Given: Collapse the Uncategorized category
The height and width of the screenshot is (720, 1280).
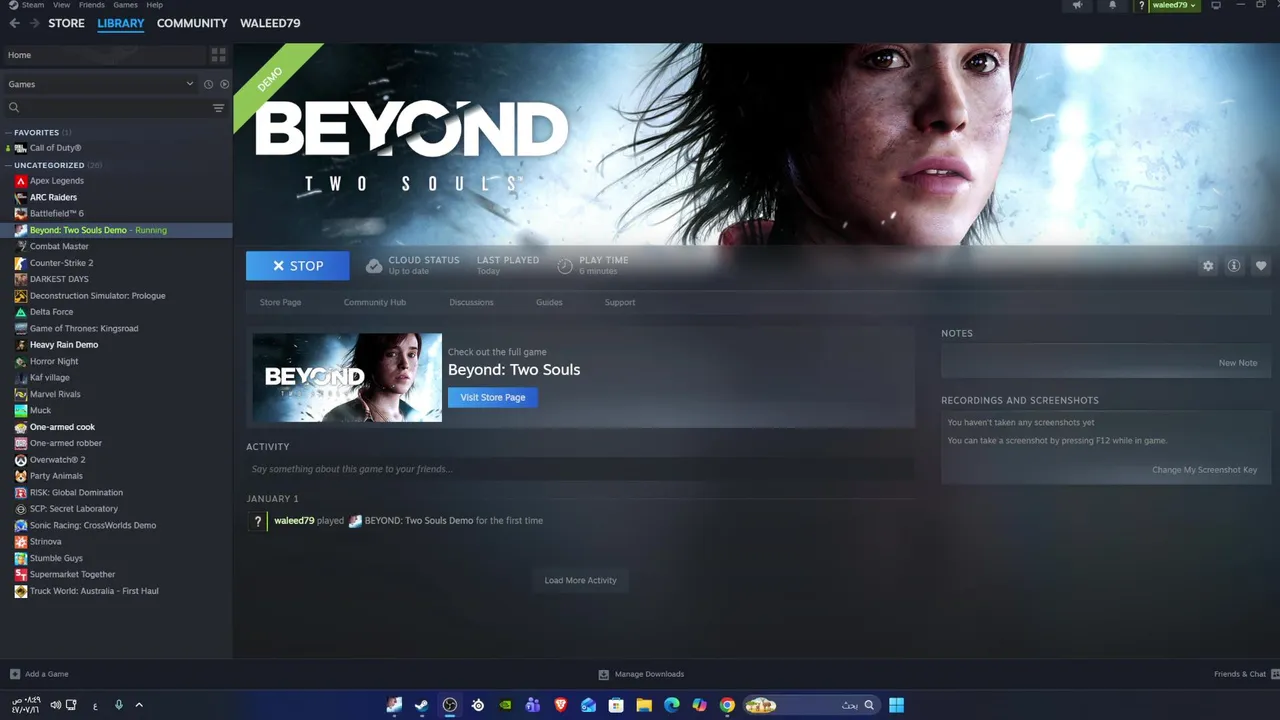Looking at the screenshot, I should 9,165.
